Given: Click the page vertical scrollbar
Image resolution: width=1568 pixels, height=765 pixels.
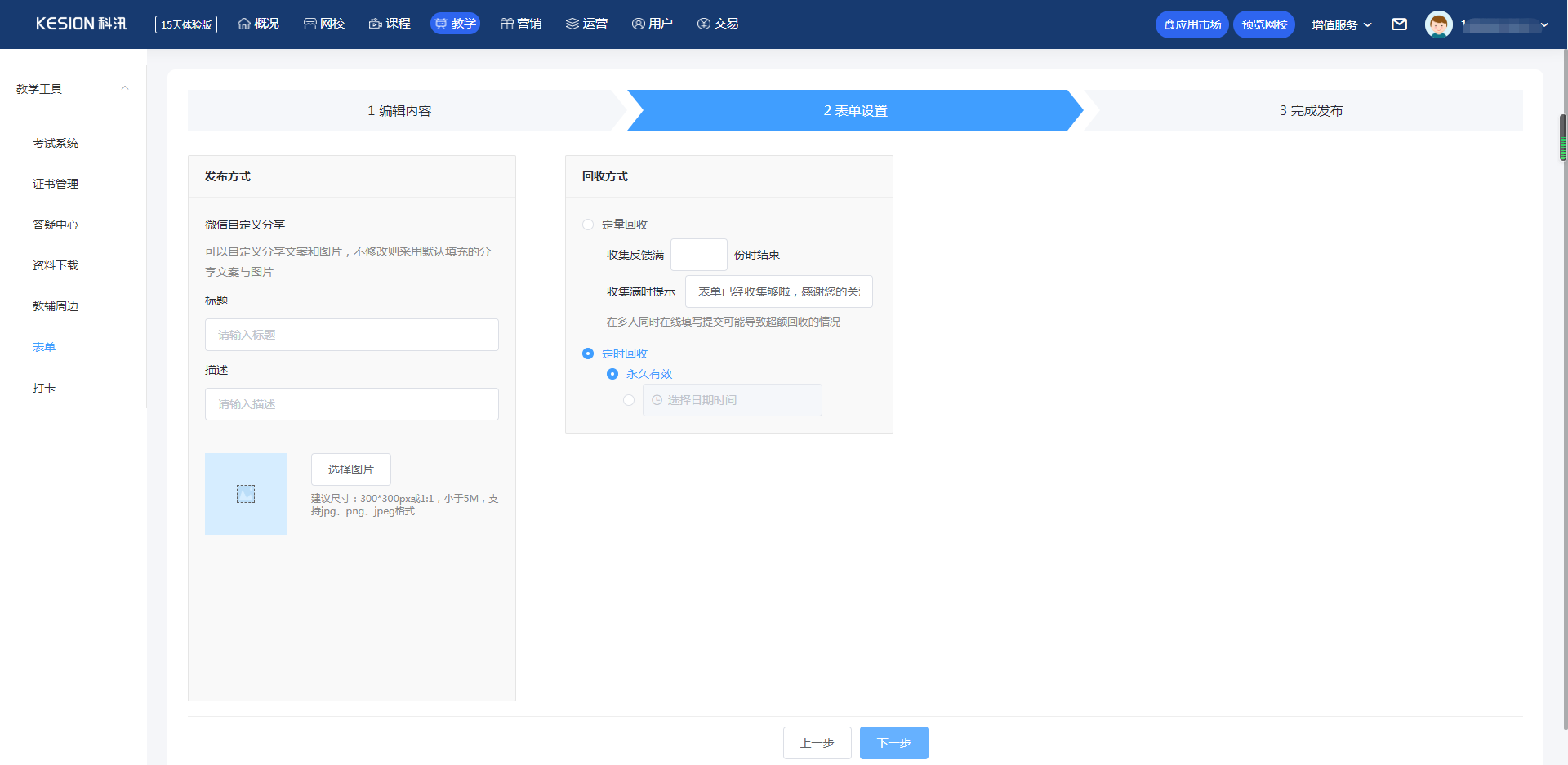Looking at the screenshot, I should click(1563, 137).
